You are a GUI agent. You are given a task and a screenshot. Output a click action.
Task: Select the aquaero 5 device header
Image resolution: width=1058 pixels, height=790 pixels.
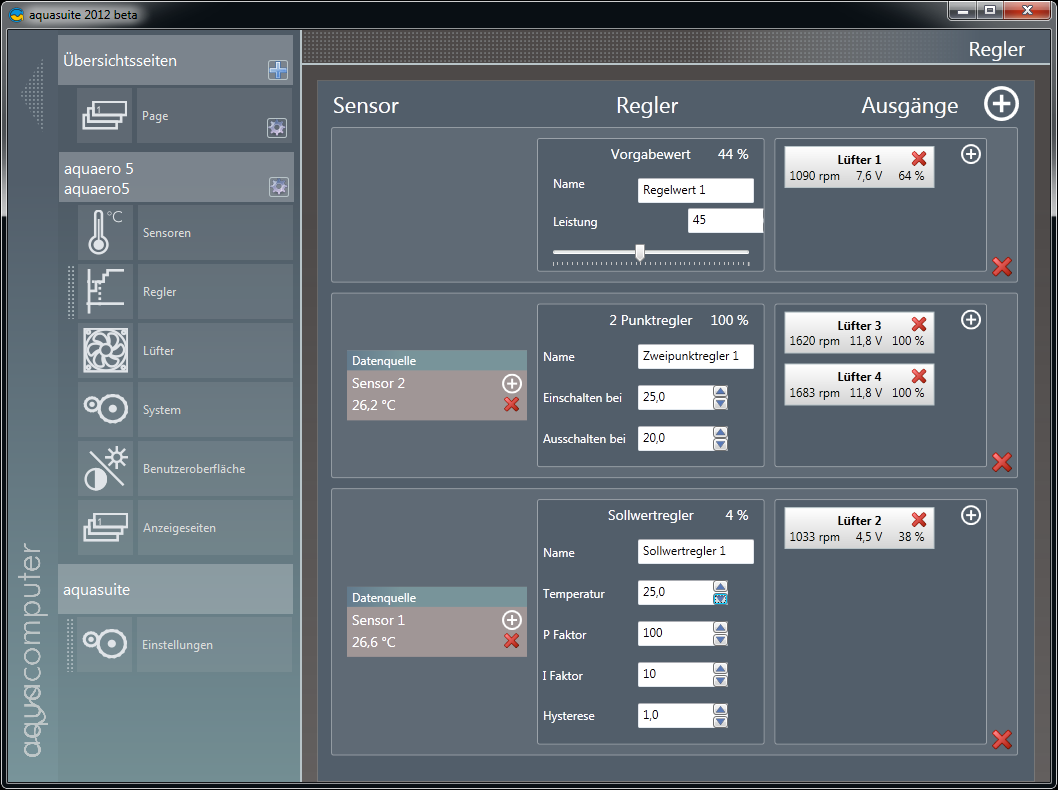click(x=175, y=177)
